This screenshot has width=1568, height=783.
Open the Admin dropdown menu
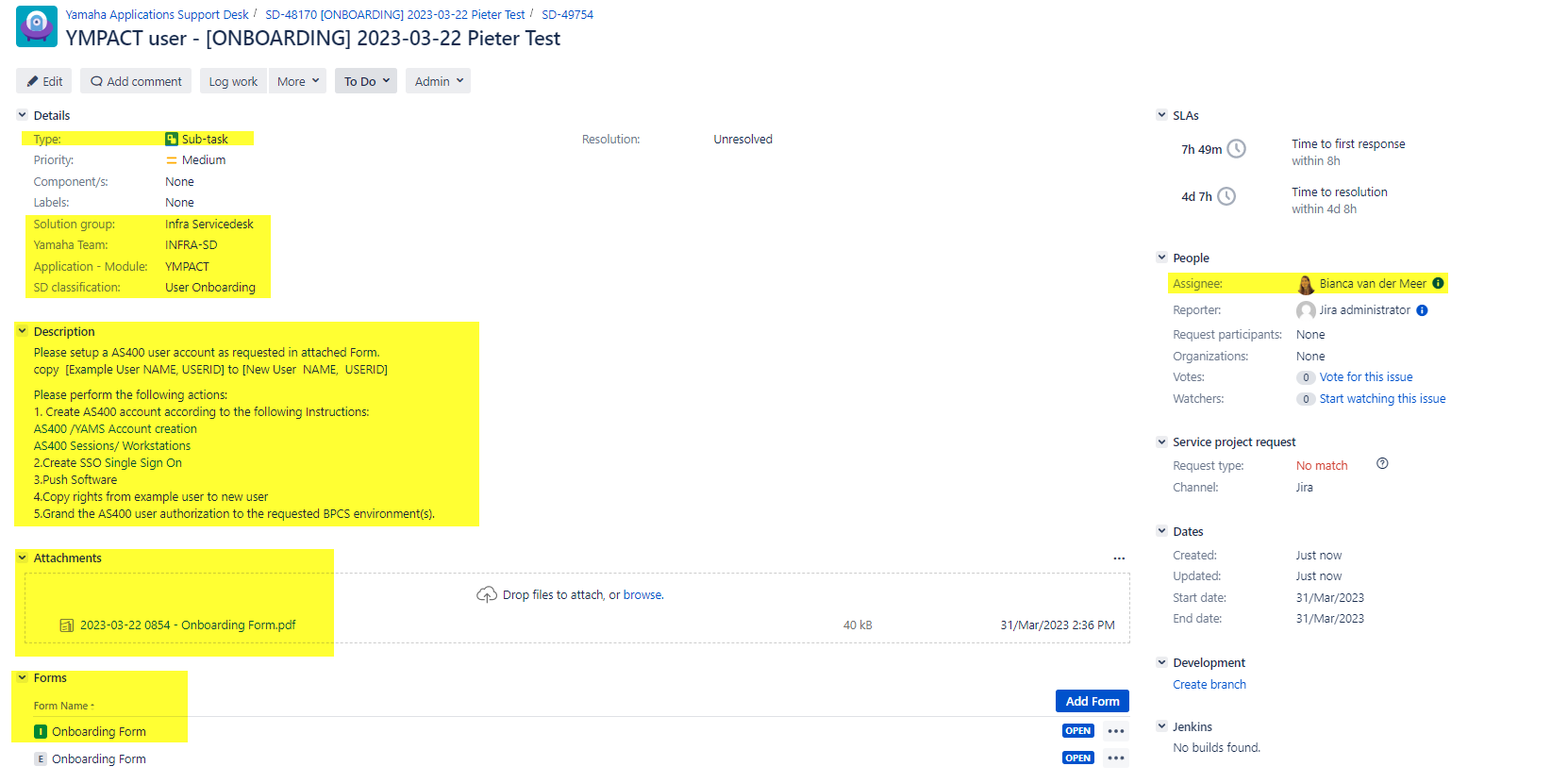point(438,81)
